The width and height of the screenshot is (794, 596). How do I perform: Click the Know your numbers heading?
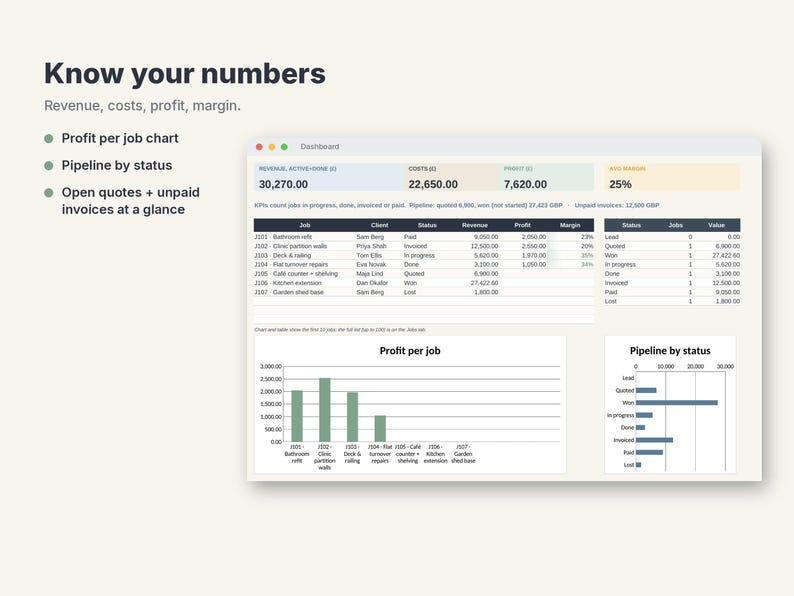click(185, 73)
